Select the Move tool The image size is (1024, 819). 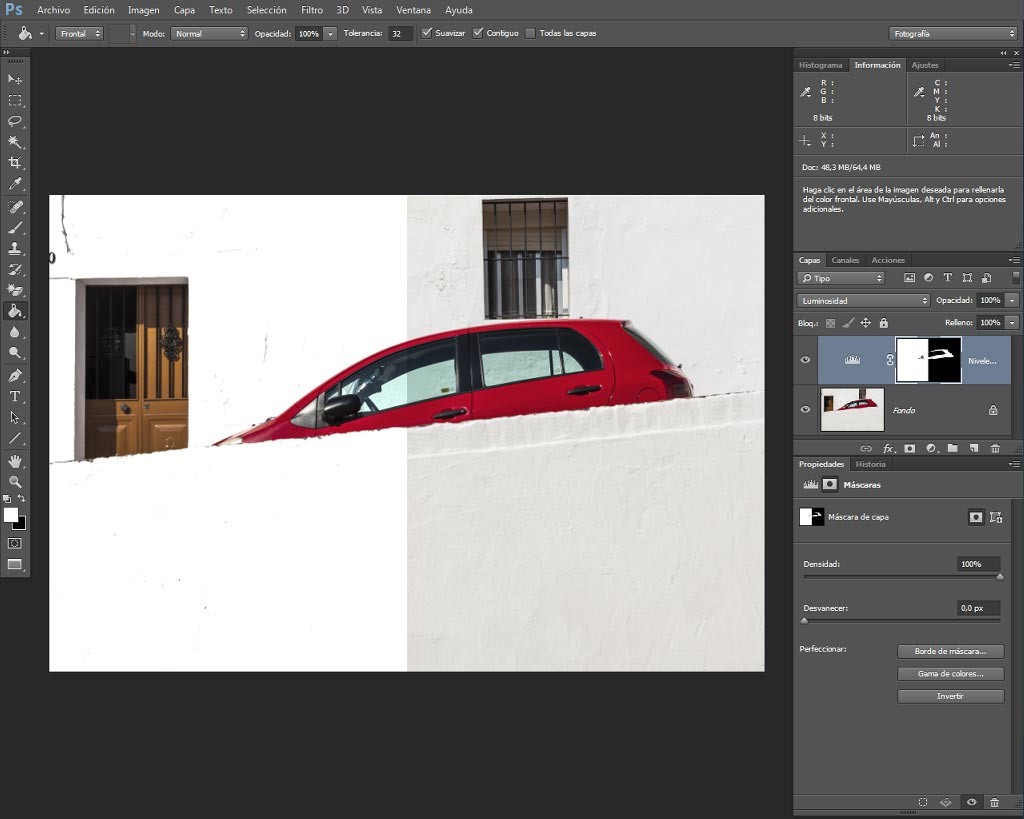click(x=14, y=80)
